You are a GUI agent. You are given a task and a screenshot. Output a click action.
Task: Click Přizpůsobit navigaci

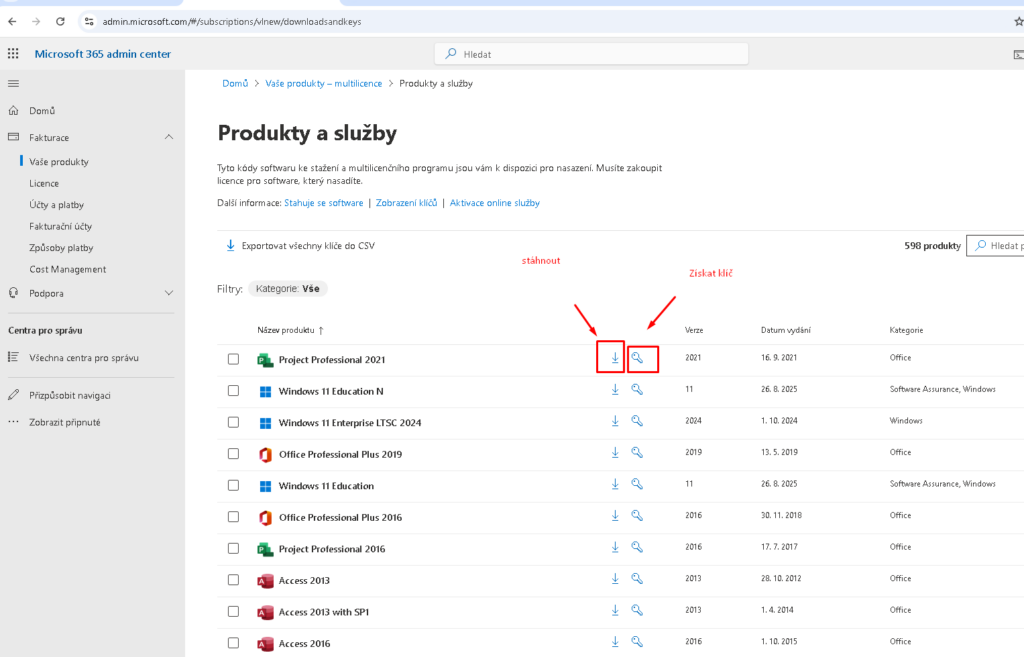[69, 396]
